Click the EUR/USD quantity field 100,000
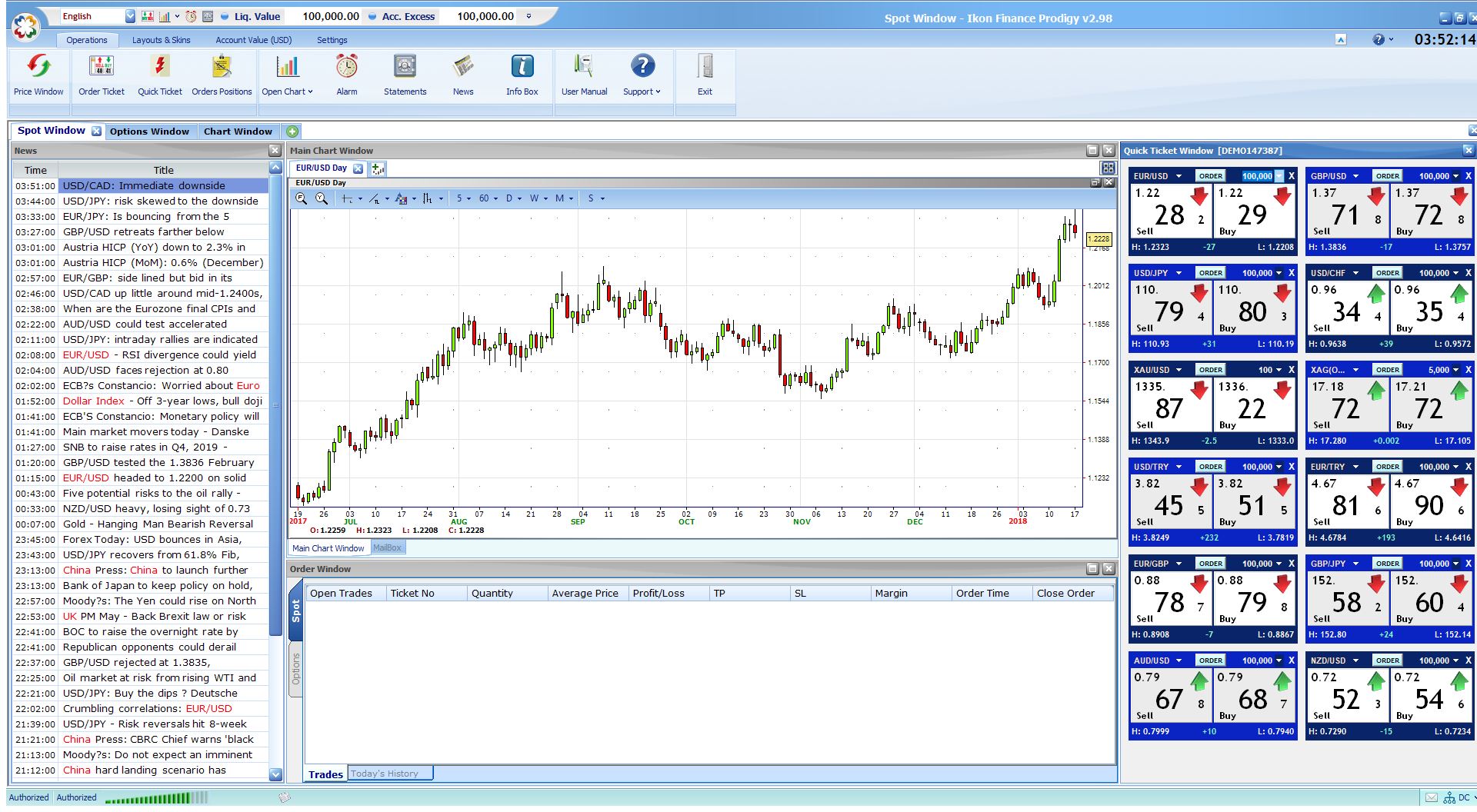The height and width of the screenshot is (812, 1477). click(1257, 176)
